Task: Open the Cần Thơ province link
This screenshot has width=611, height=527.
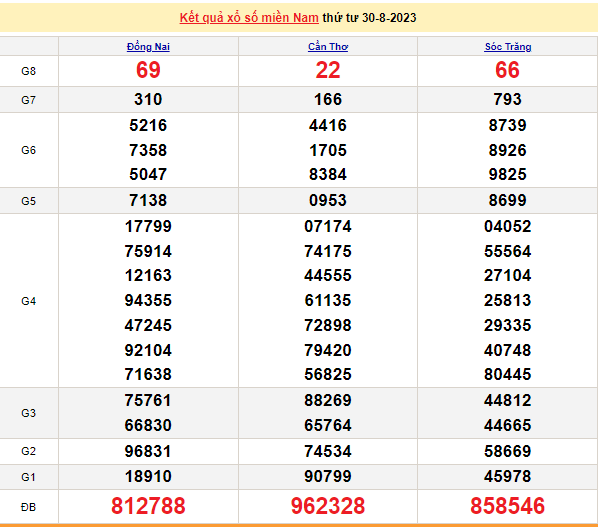Action: [327, 47]
